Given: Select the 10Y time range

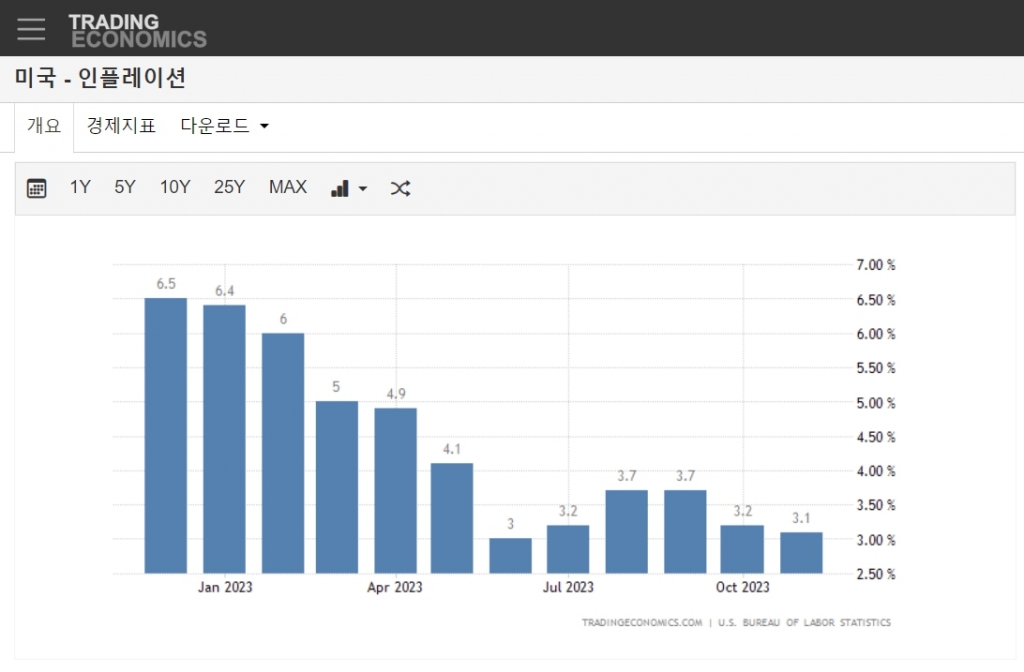Looking at the screenshot, I should [x=175, y=187].
